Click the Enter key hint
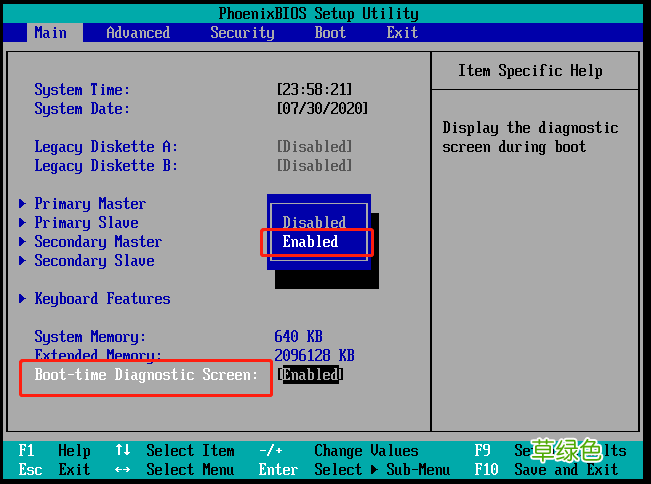 [278, 469]
